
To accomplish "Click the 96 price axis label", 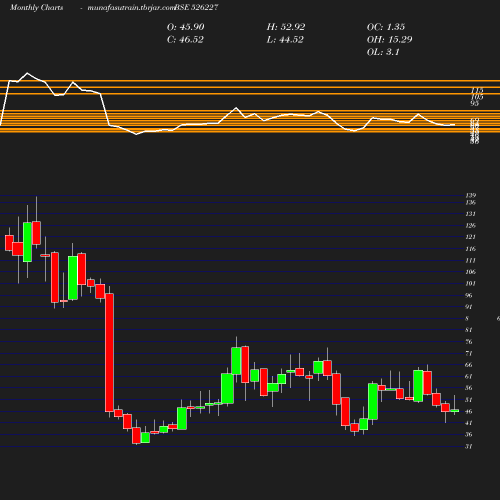I will pos(469,295).
